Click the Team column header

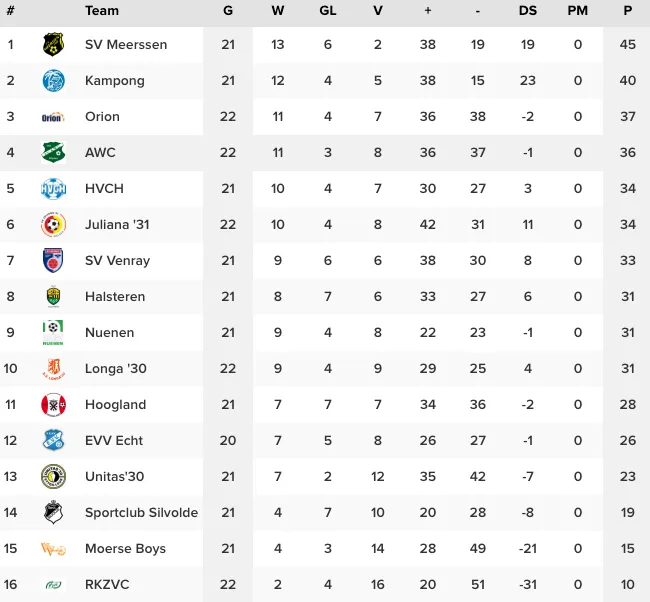(102, 11)
